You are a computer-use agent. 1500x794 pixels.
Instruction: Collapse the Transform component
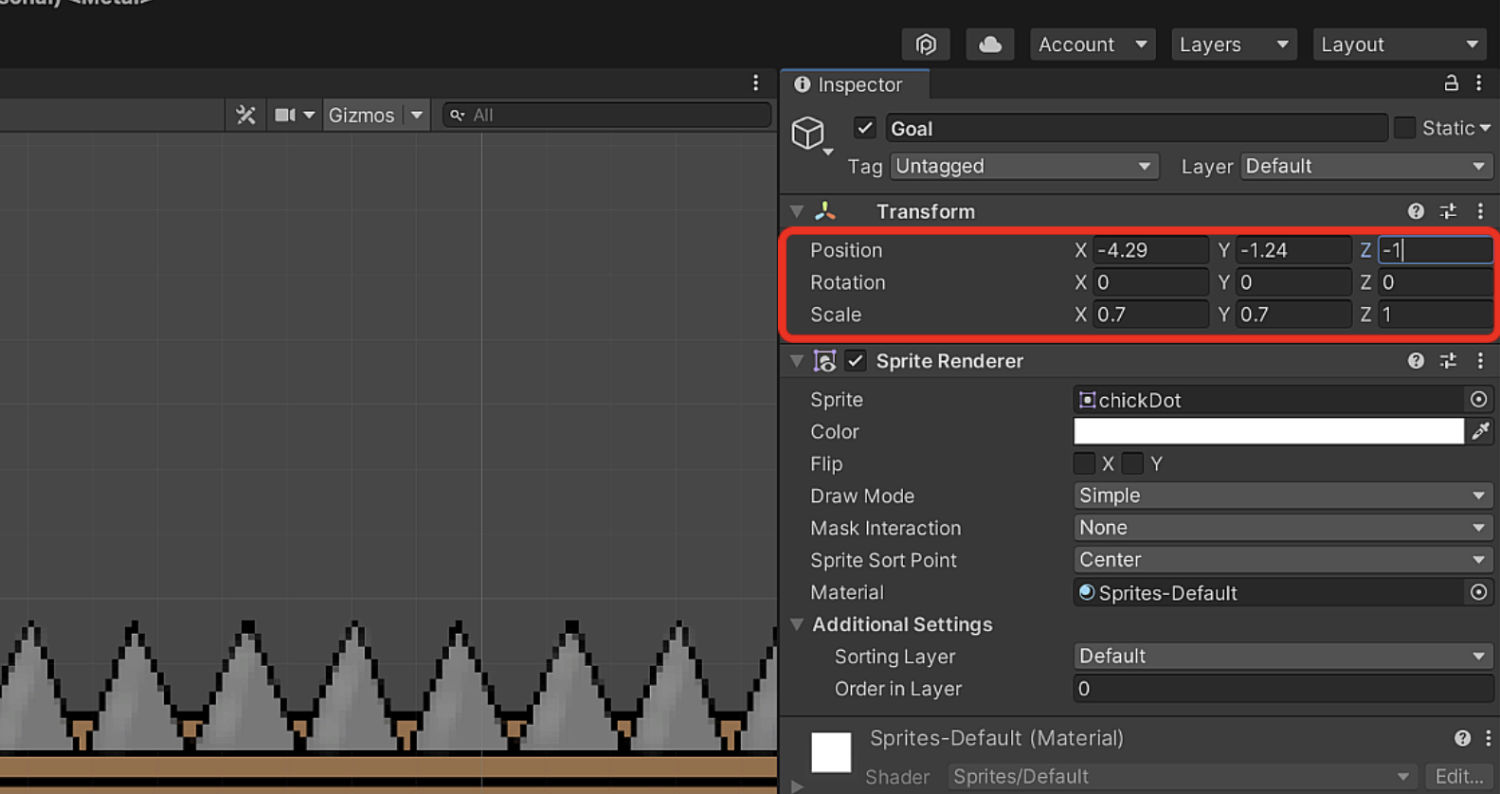[797, 211]
